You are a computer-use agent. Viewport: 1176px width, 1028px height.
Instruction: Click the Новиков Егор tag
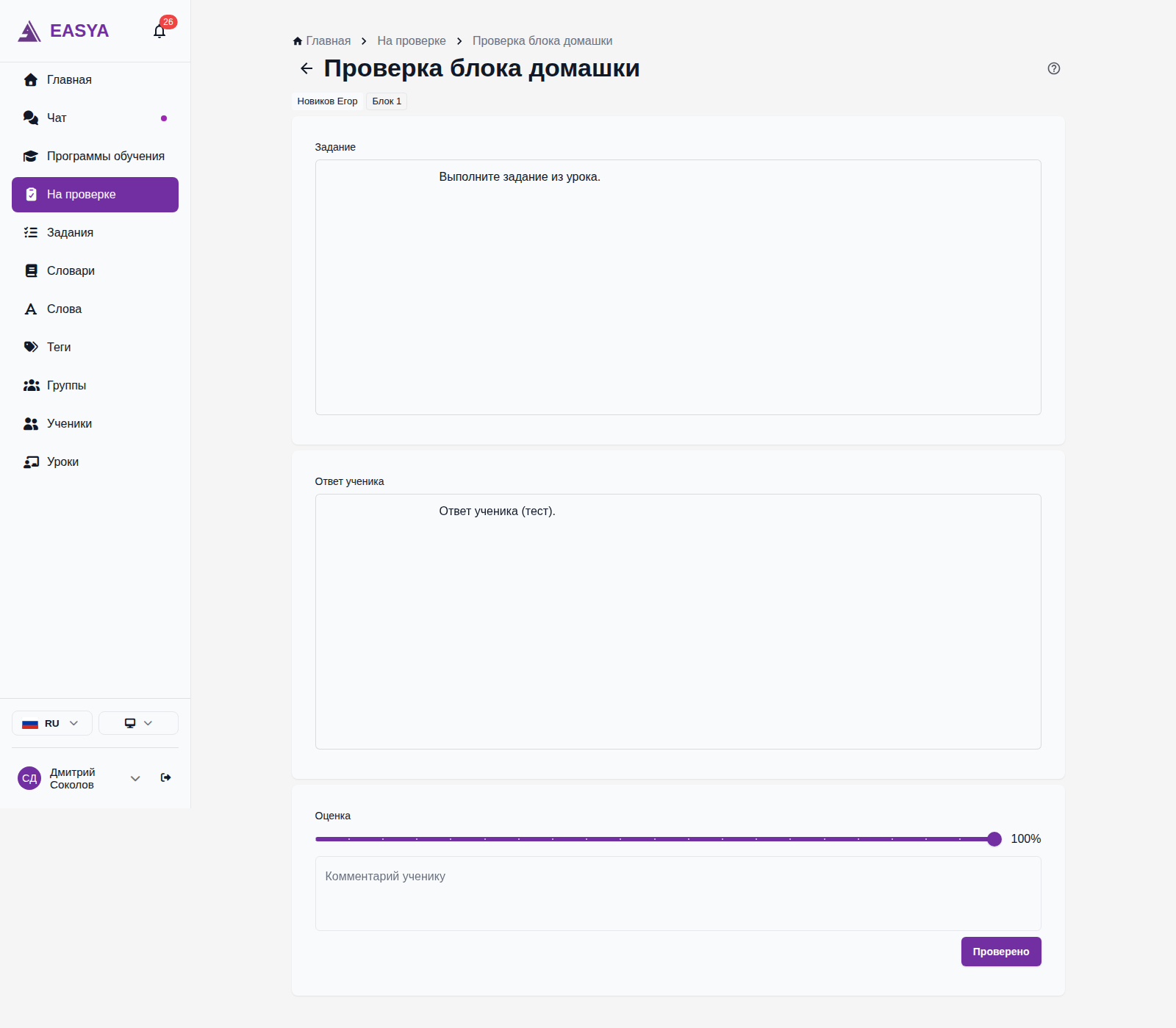[x=327, y=101]
